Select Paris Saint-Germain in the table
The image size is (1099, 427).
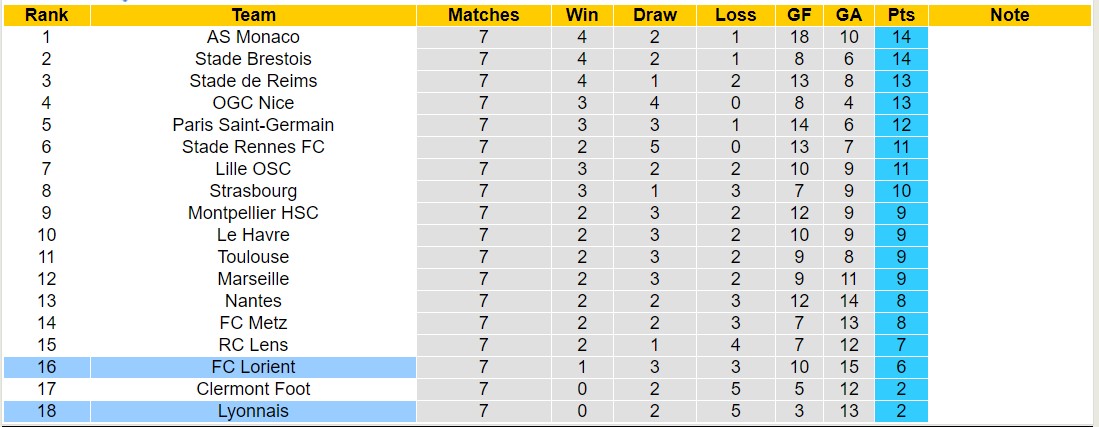coord(253,125)
